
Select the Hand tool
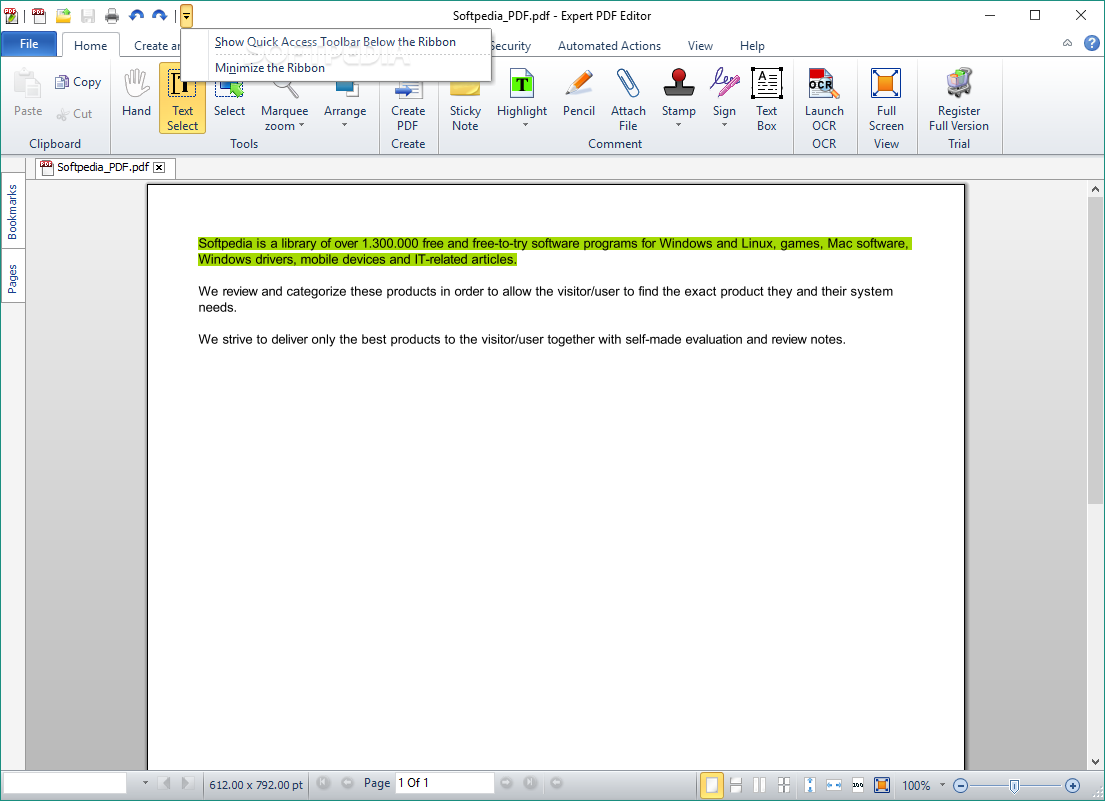point(136,92)
